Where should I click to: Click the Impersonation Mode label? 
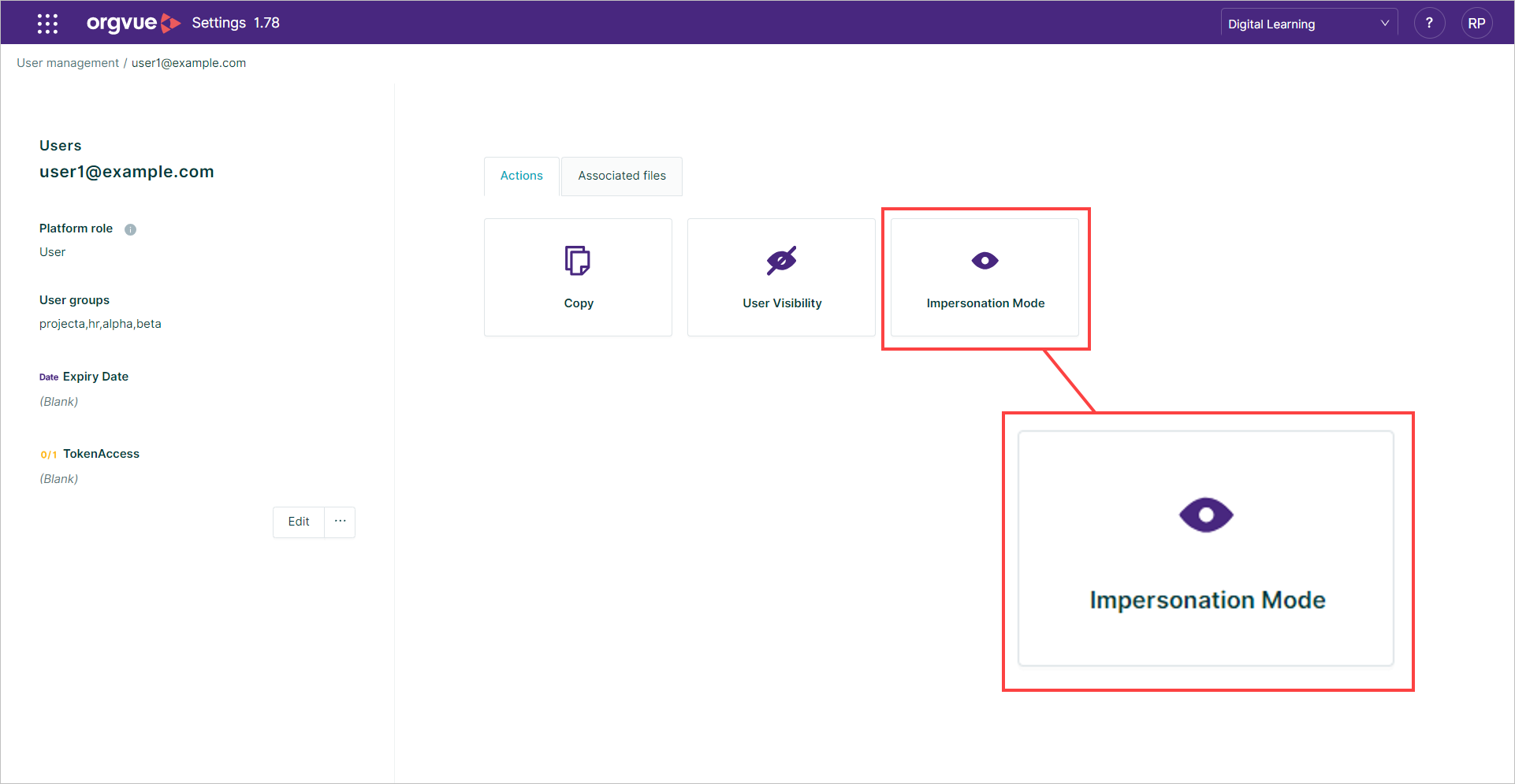[x=985, y=303]
